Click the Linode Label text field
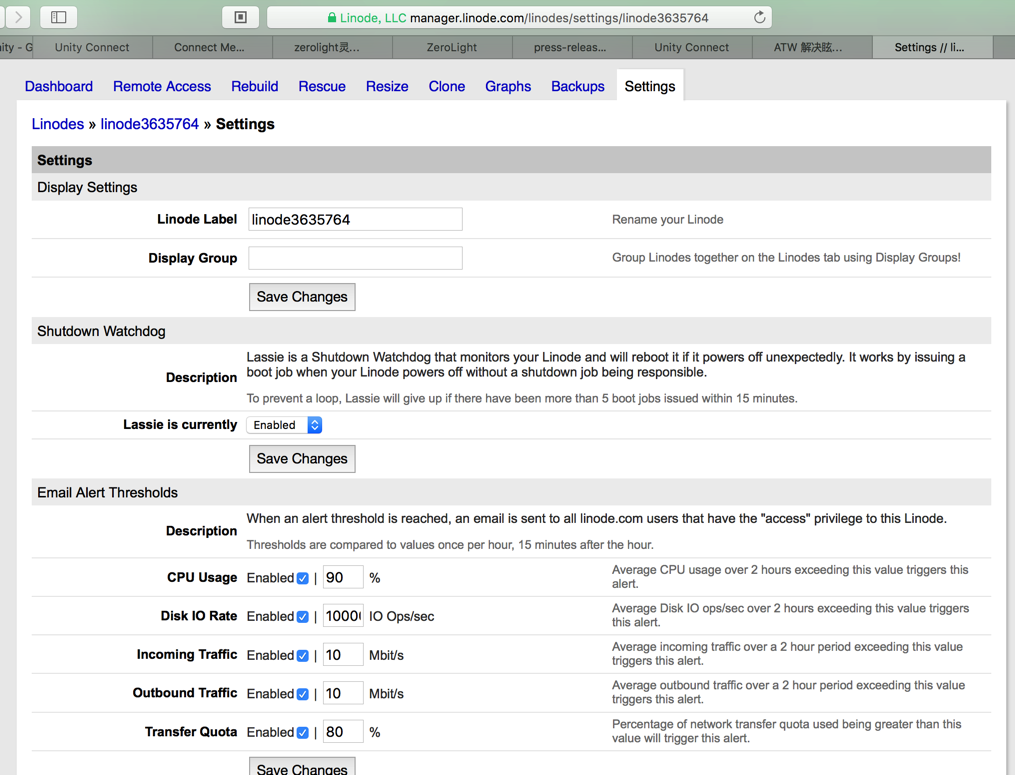 [355, 220]
